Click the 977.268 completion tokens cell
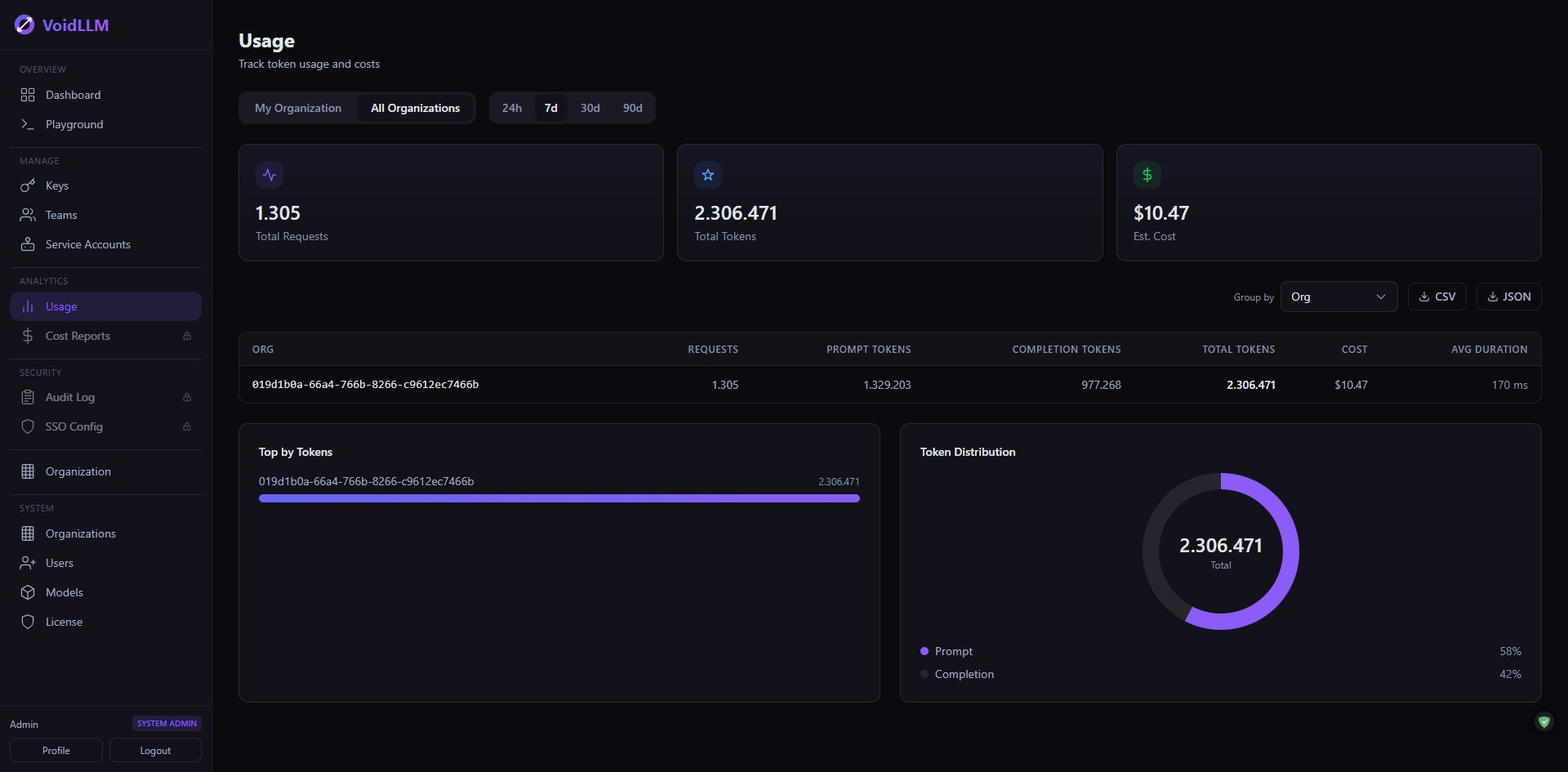 1101,385
